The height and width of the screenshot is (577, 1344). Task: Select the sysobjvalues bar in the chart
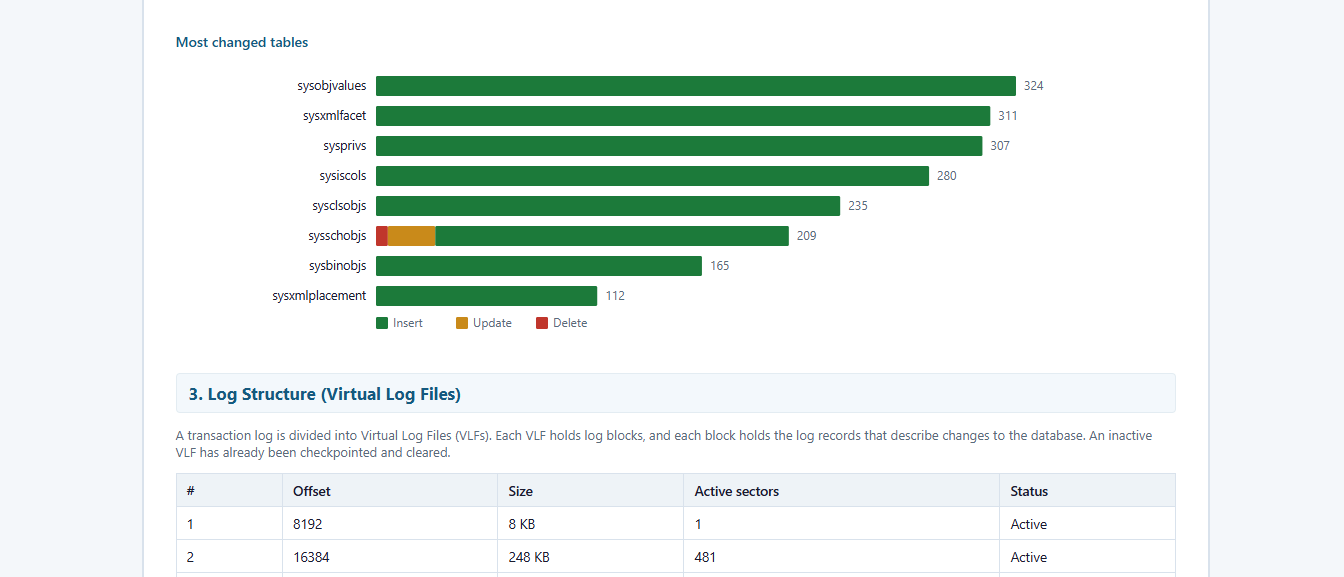coord(696,86)
